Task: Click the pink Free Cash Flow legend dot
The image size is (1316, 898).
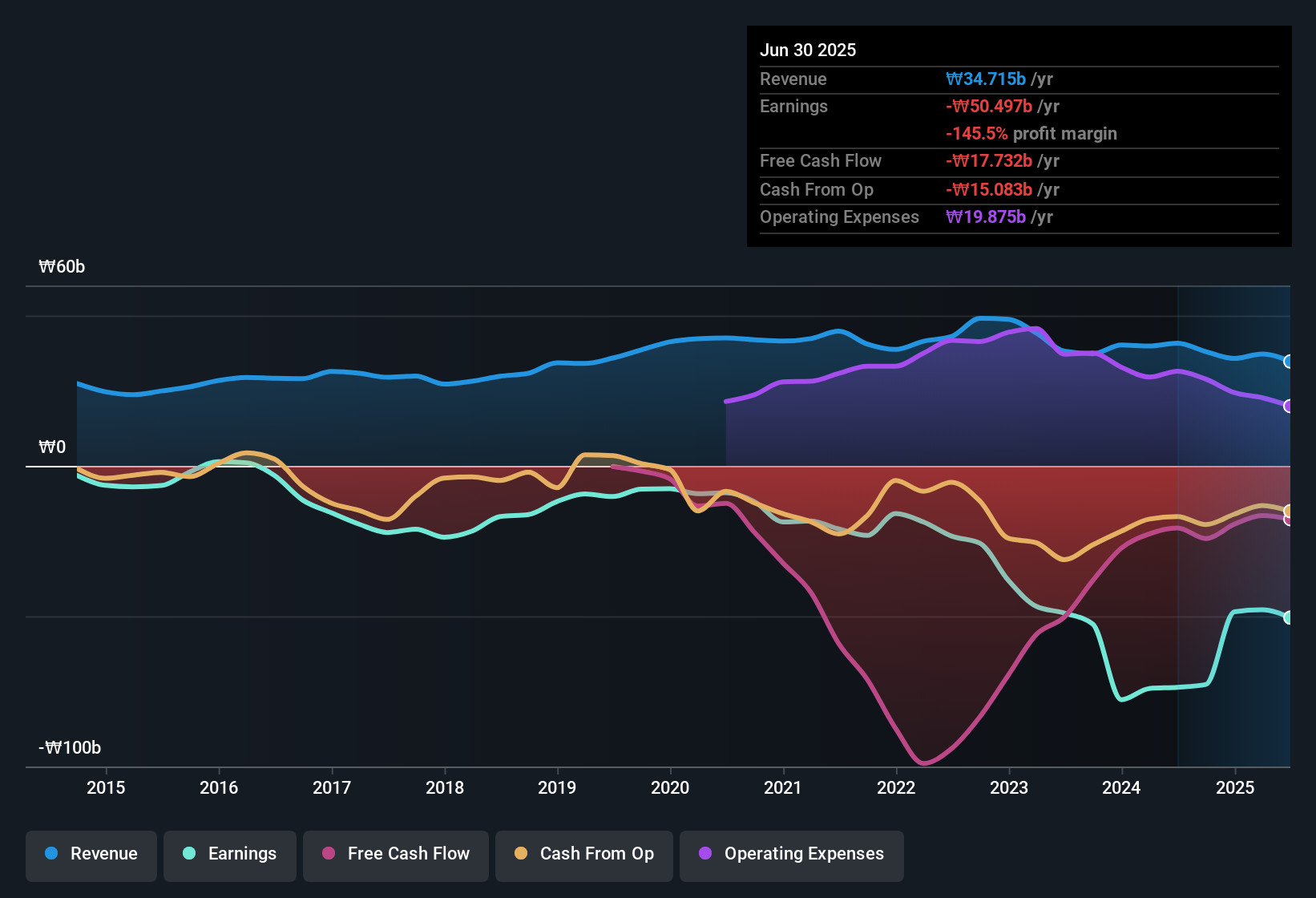Action: pos(329,854)
